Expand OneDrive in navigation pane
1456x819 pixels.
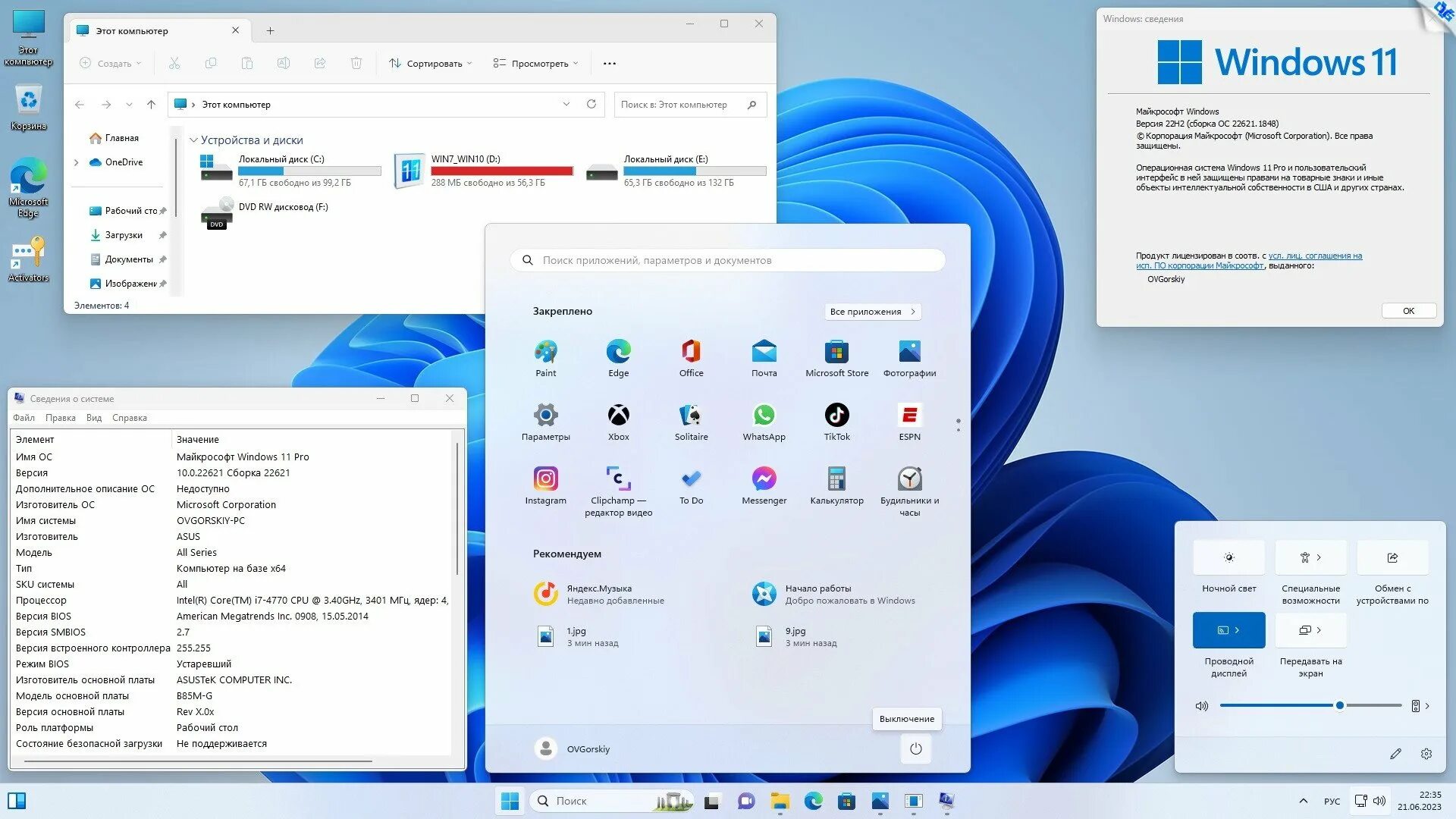[77, 162]
